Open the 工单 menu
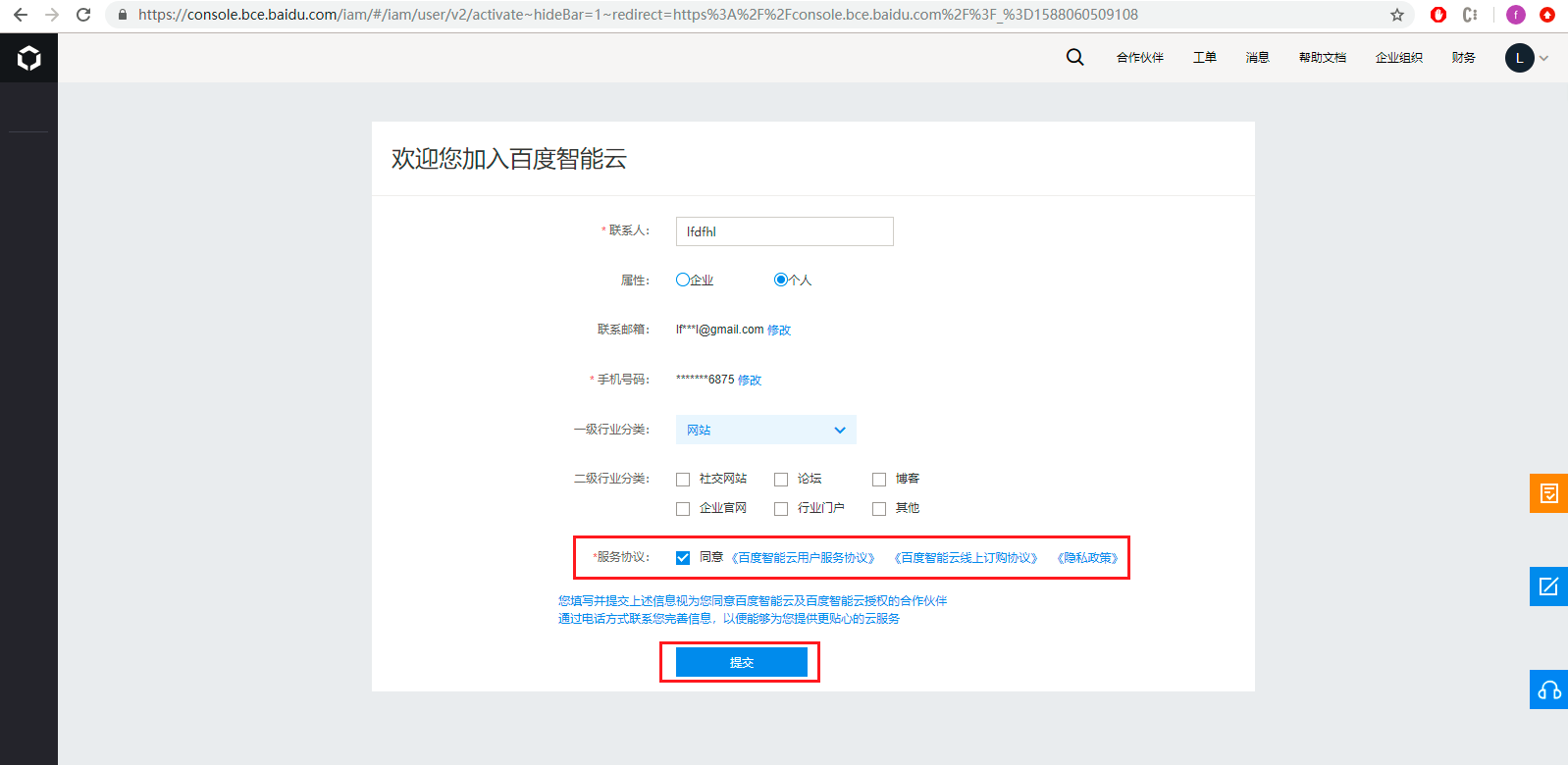This screenshot has height=765, width=1568. pos(1205,58)
